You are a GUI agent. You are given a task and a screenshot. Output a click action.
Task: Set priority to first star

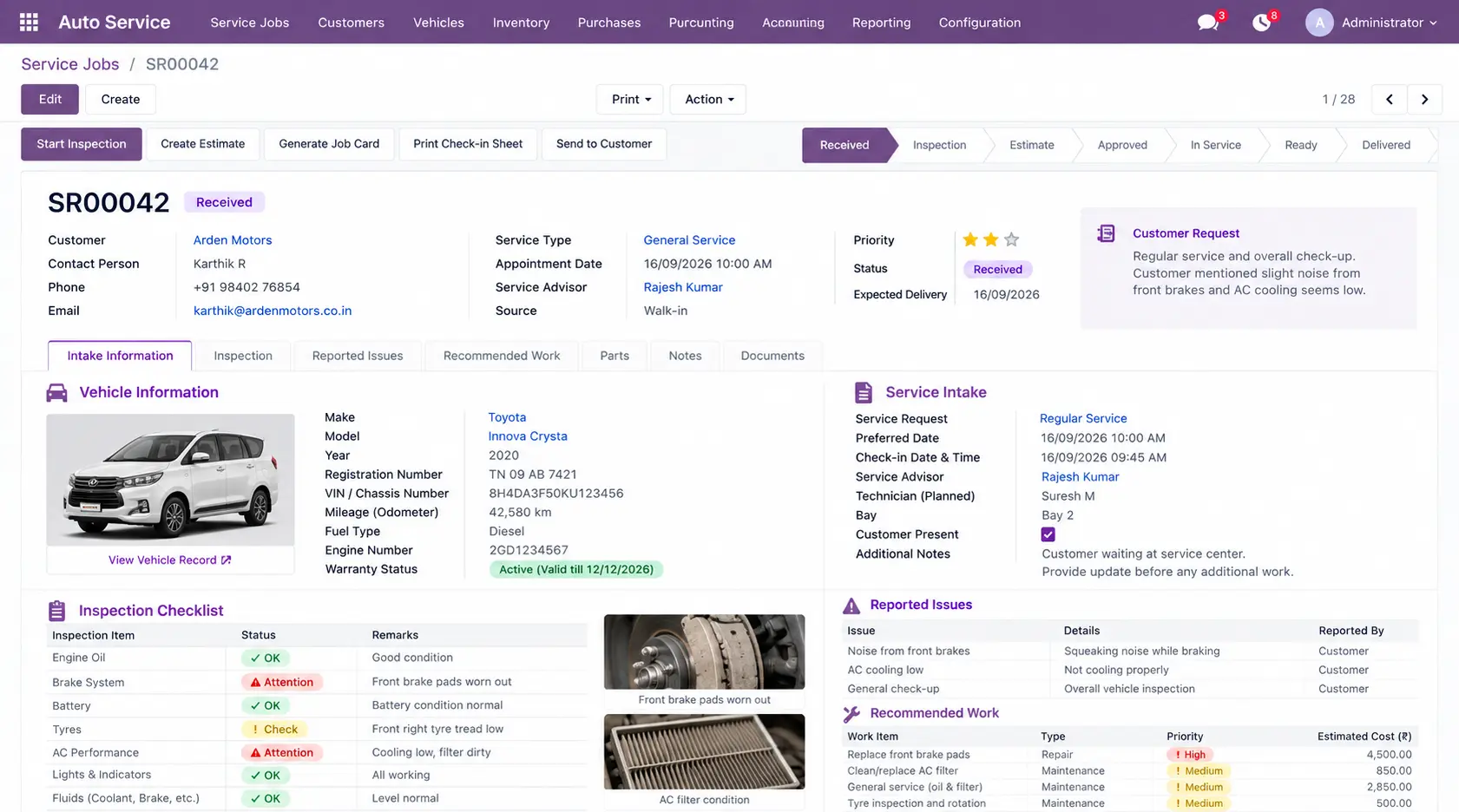(970, 239)
